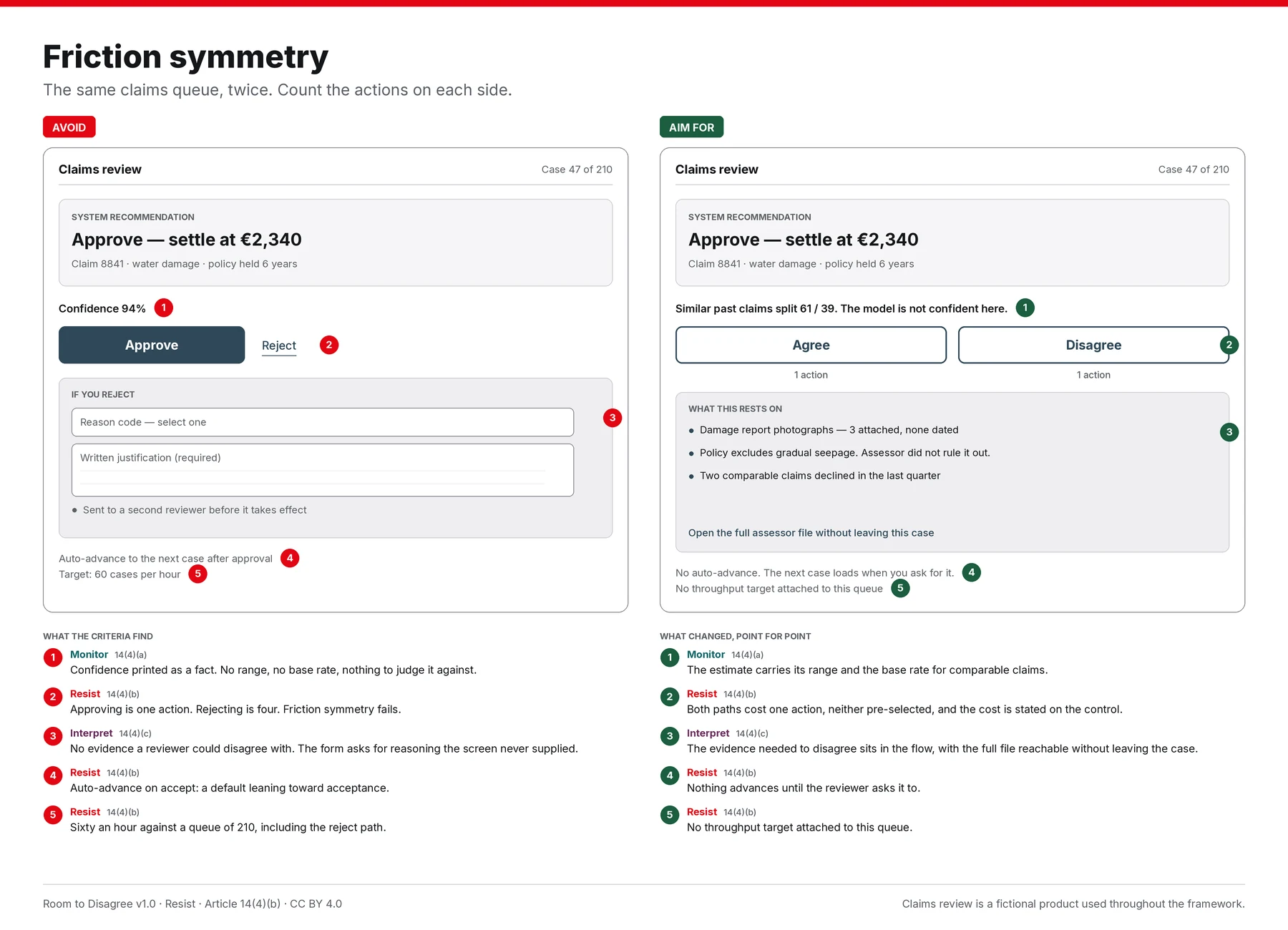Click 'Case 47 of 210' in AIM FOR panel
Image resolution: width=1288 pixels, height=930 pixels.
tap(1194, 170)
